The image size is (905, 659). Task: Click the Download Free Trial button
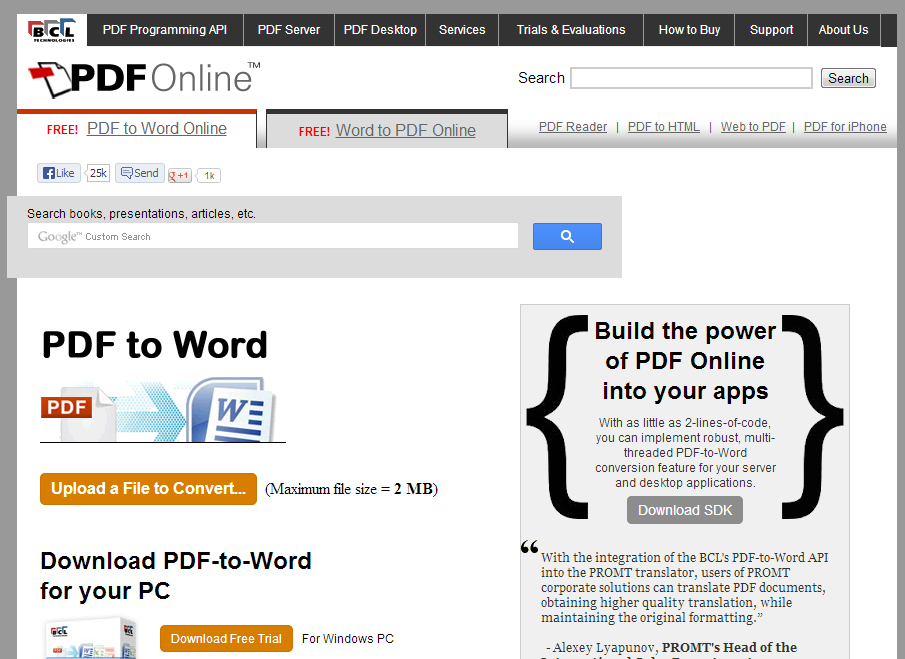[226, 639]
